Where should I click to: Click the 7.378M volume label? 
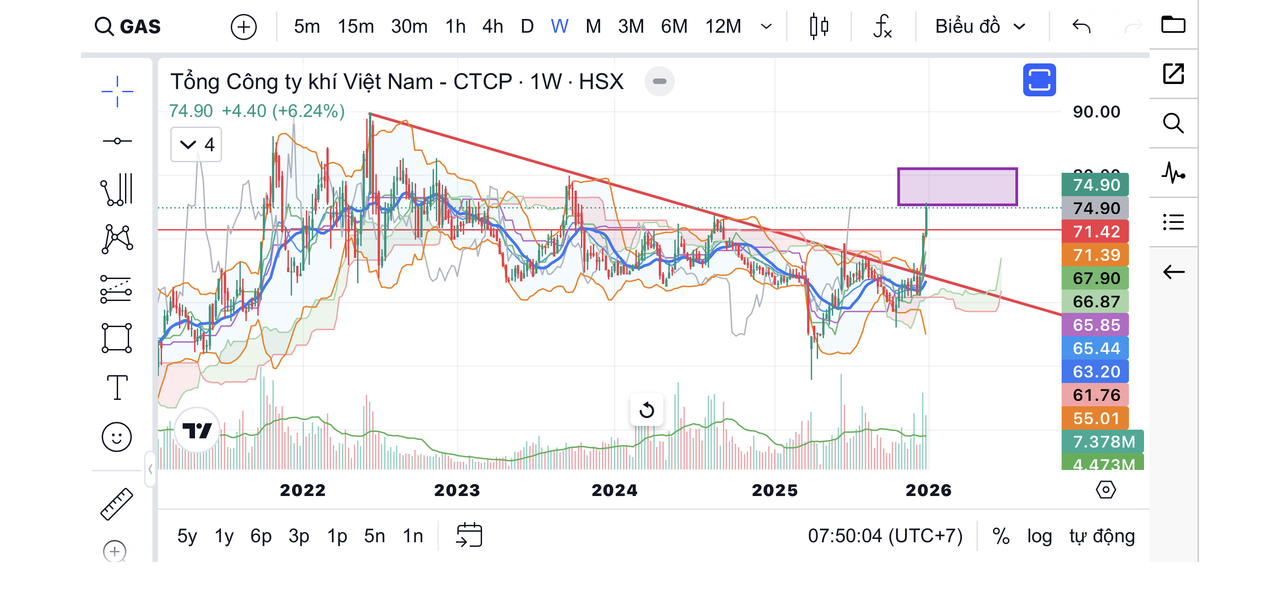1103,442
